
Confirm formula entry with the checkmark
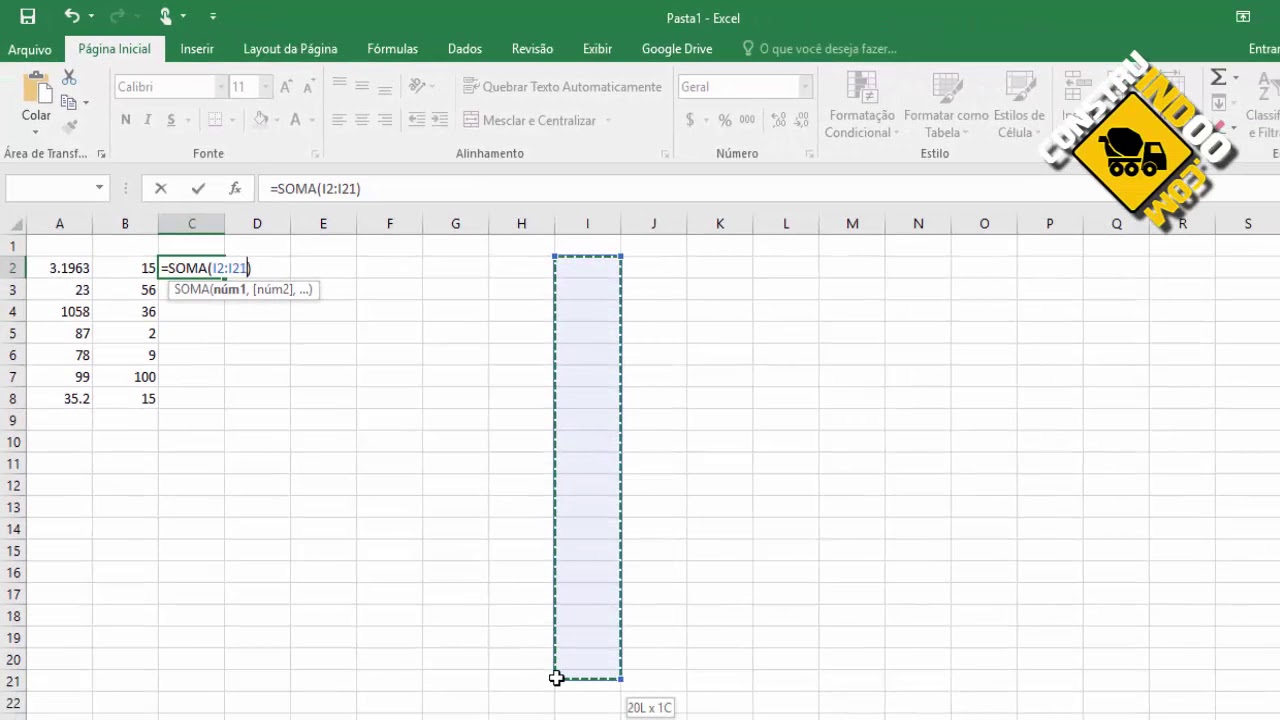[198, 188]
